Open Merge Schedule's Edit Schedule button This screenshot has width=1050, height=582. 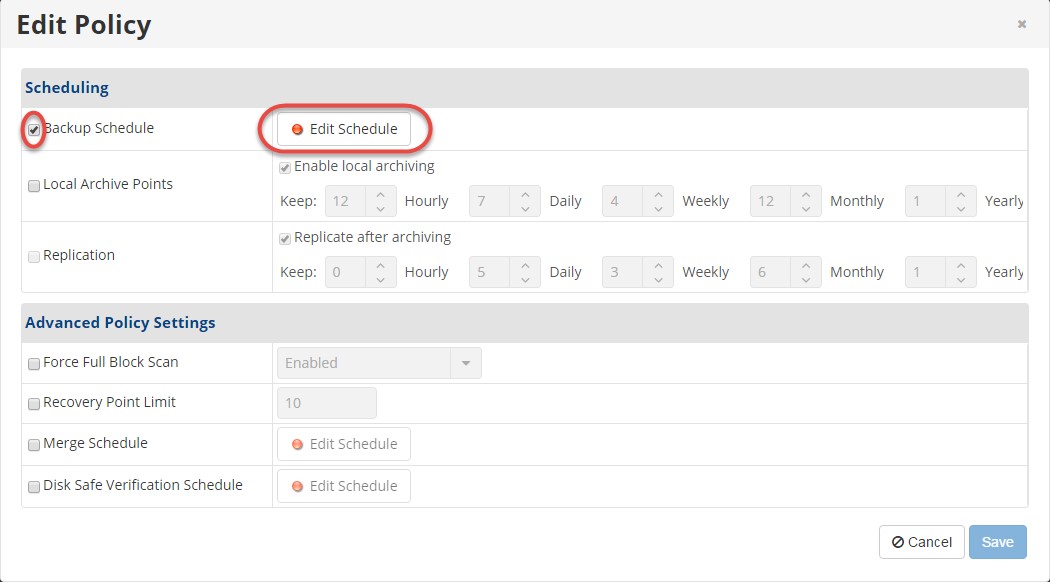tap(344, 444)
